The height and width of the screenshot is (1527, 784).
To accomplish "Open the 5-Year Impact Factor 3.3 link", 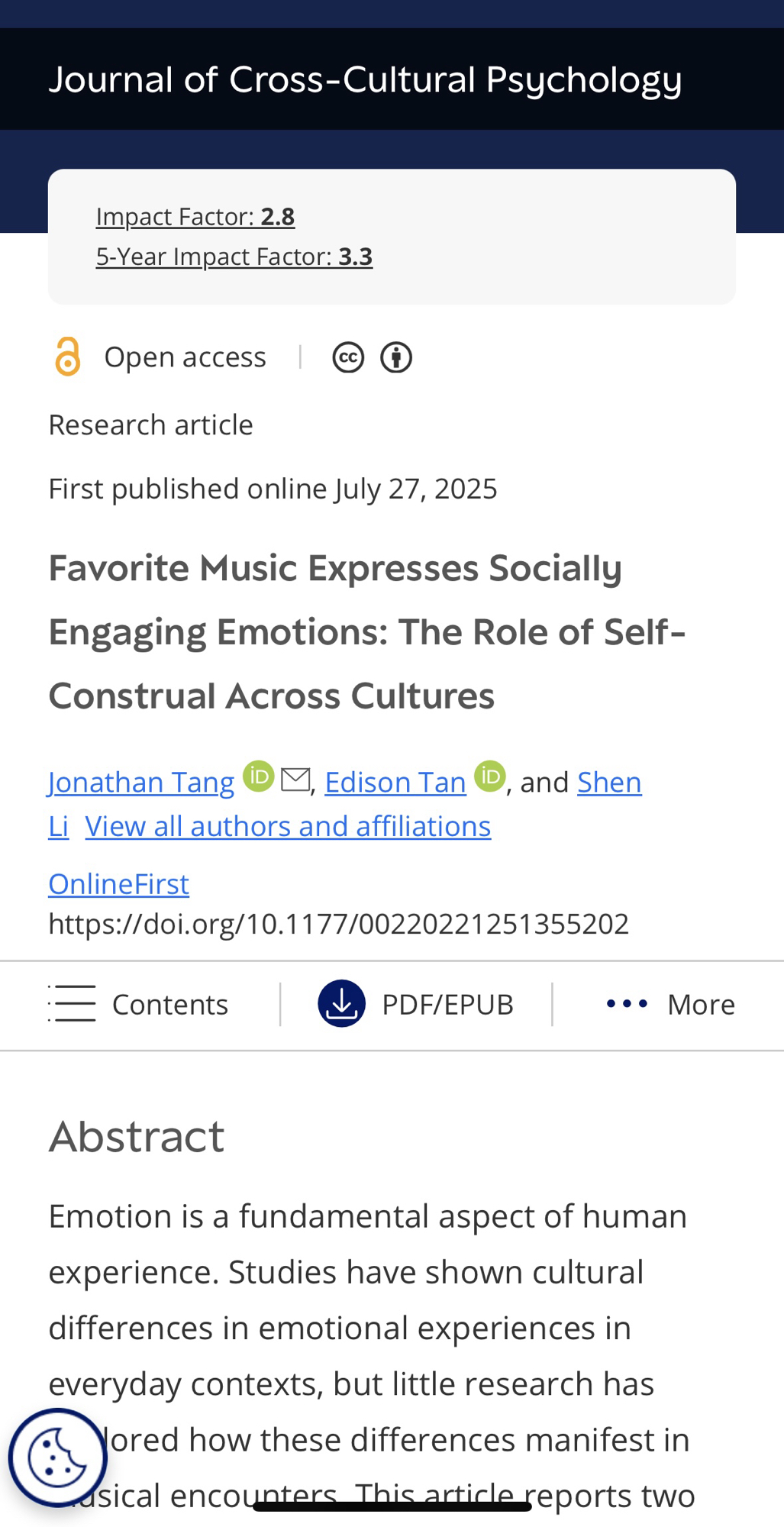I will click(234, 257).
